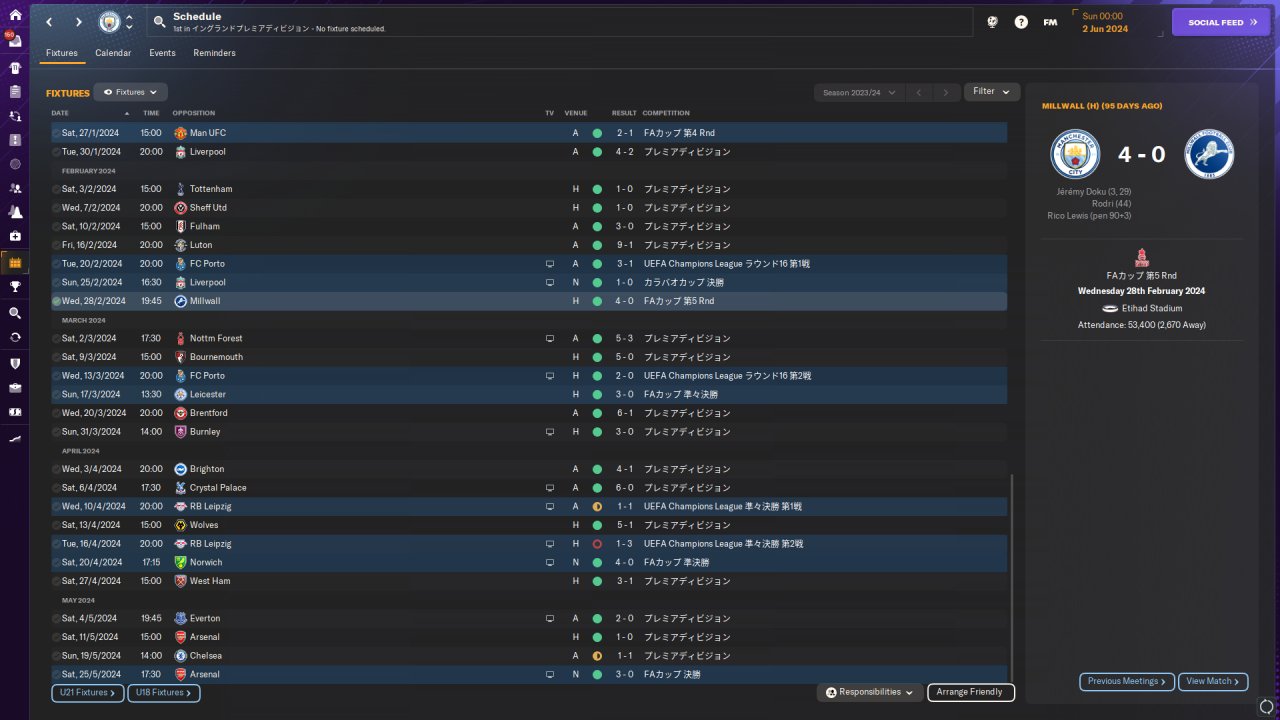Expand the team switcher chevrons beside club badge
1280x720 pixels.
129,22
